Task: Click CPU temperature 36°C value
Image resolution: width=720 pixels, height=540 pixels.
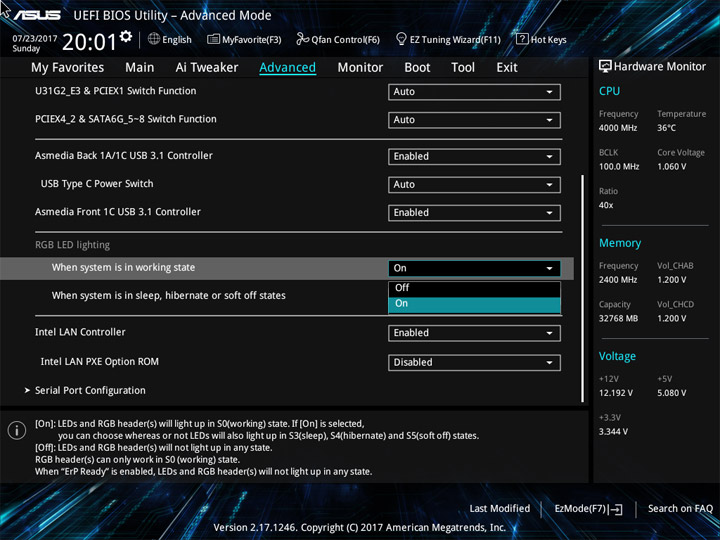Action: (666, 128)
